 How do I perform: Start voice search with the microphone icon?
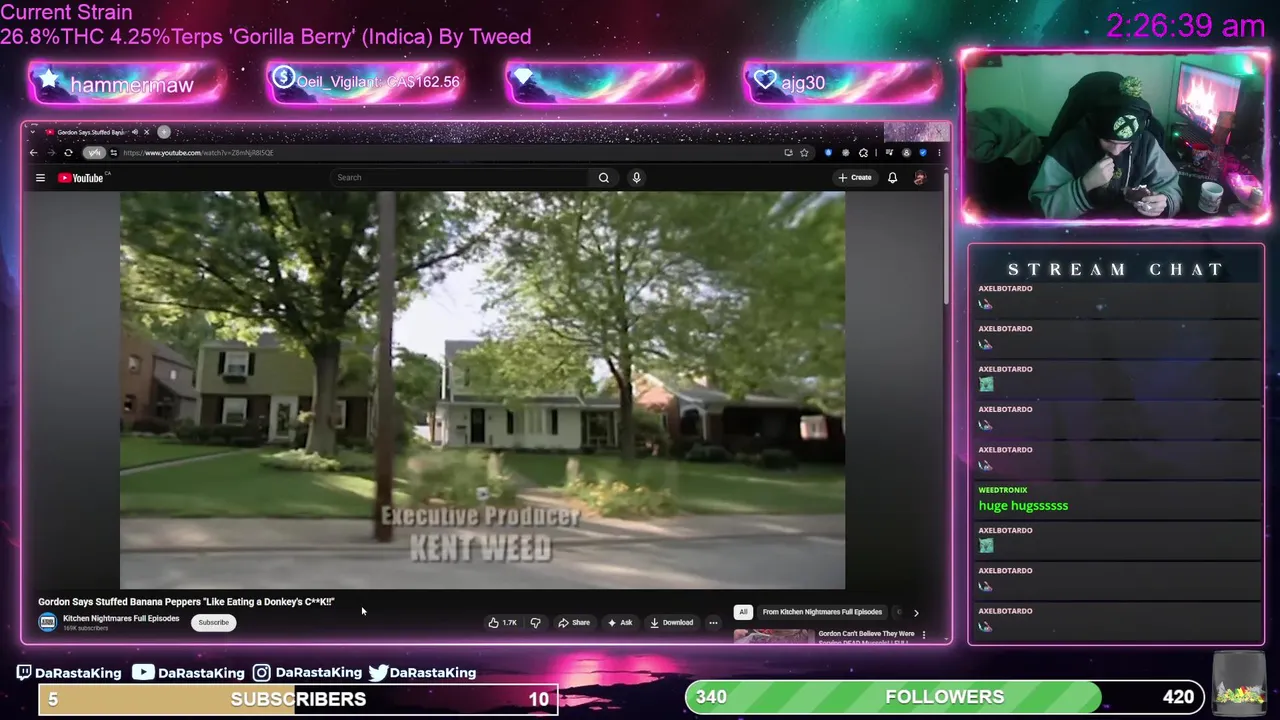(x=636, y=178)
